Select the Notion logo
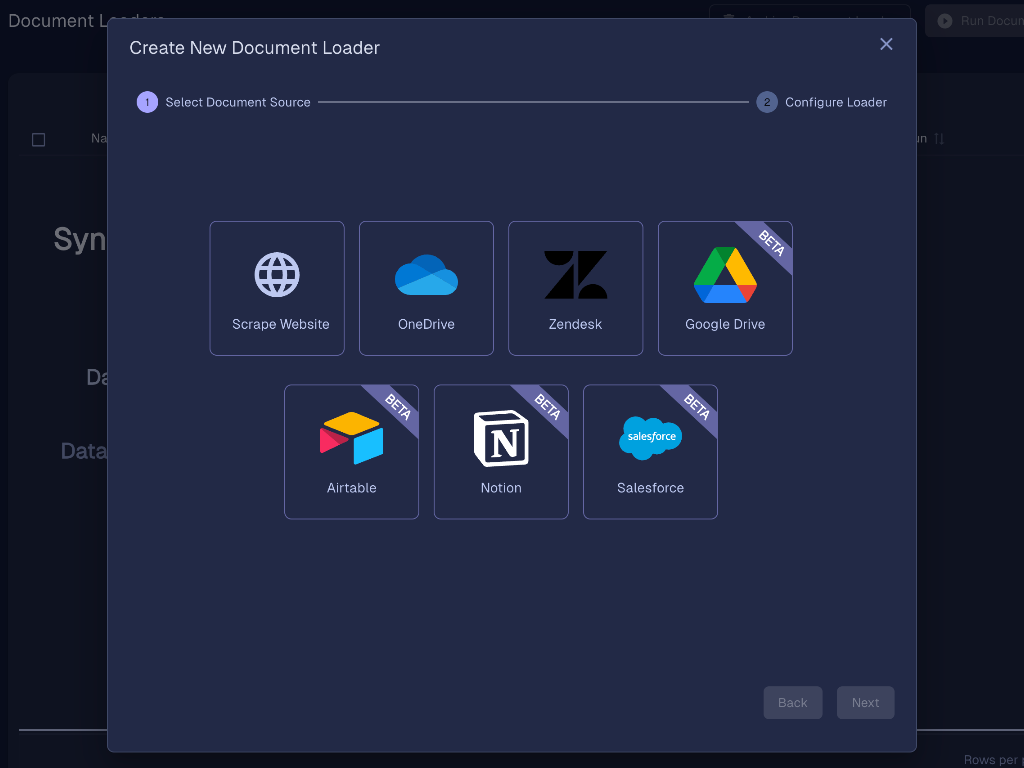The height and width of the screenshot is (768, 1024). pos(501,439)
